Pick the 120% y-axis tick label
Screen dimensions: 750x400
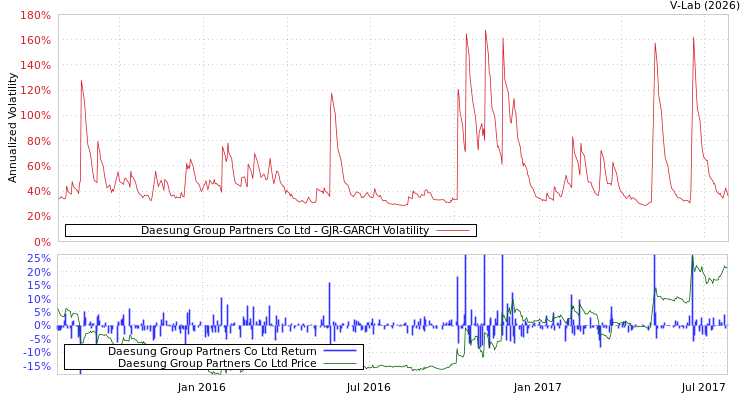click(35, 91)
